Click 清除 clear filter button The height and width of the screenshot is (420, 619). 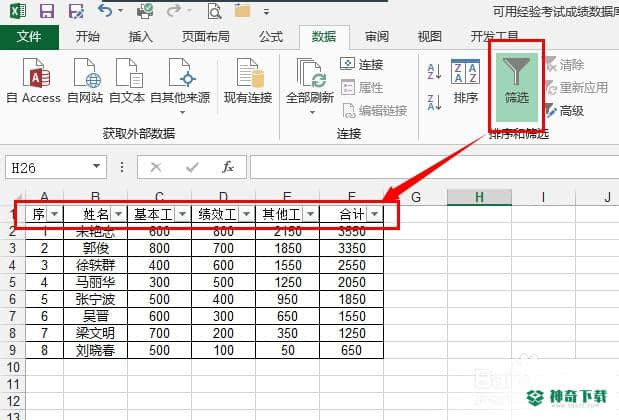tap(565, 64)
